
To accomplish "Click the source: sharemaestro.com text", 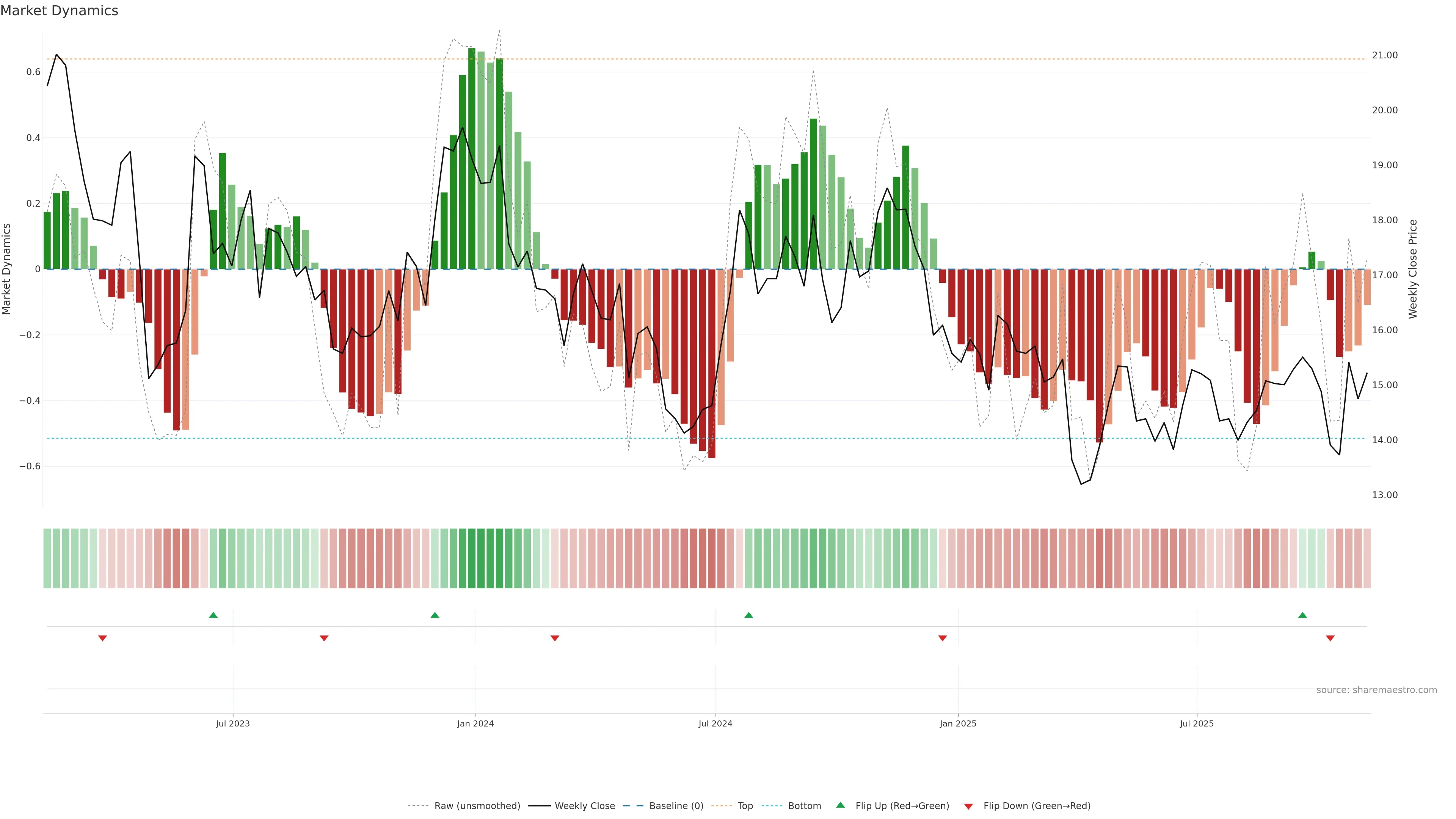I will click(1376, 690).
